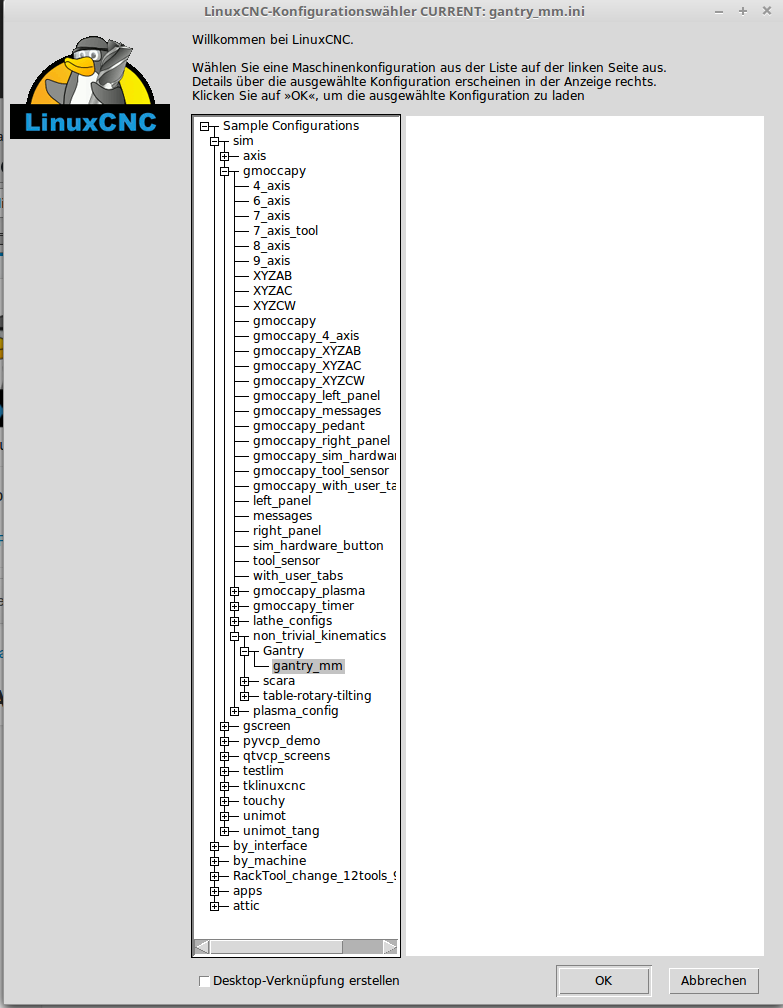The image size is (783, 1008).
Task: Expand the scara node
Action: 245,681
